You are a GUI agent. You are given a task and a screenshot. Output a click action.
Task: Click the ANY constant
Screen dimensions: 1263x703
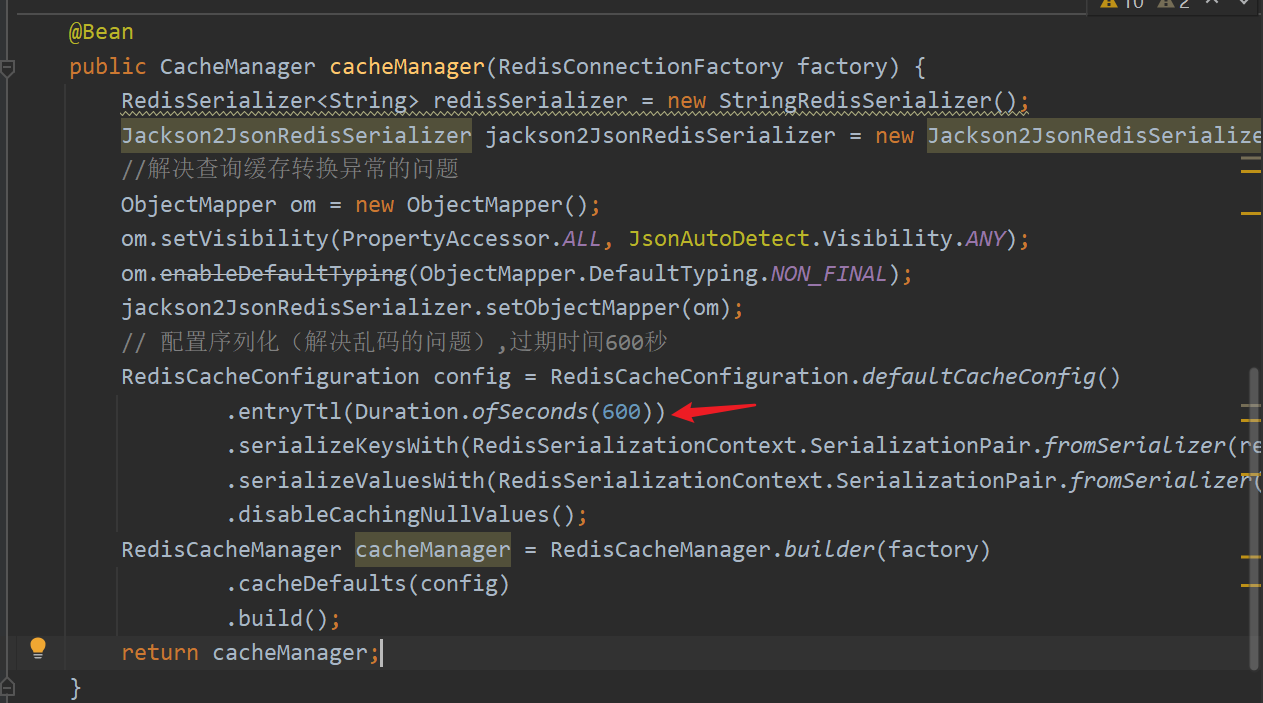984,238
